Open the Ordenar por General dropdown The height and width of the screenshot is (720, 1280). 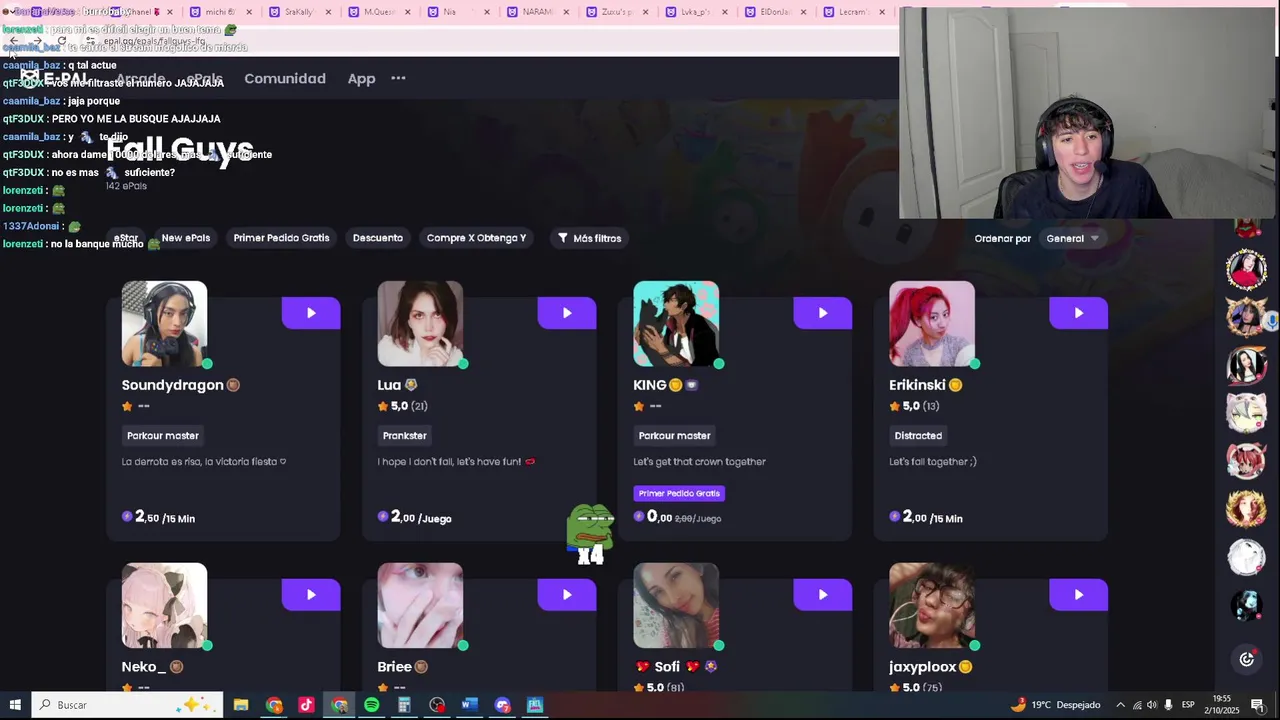[x=1072, y=238]
